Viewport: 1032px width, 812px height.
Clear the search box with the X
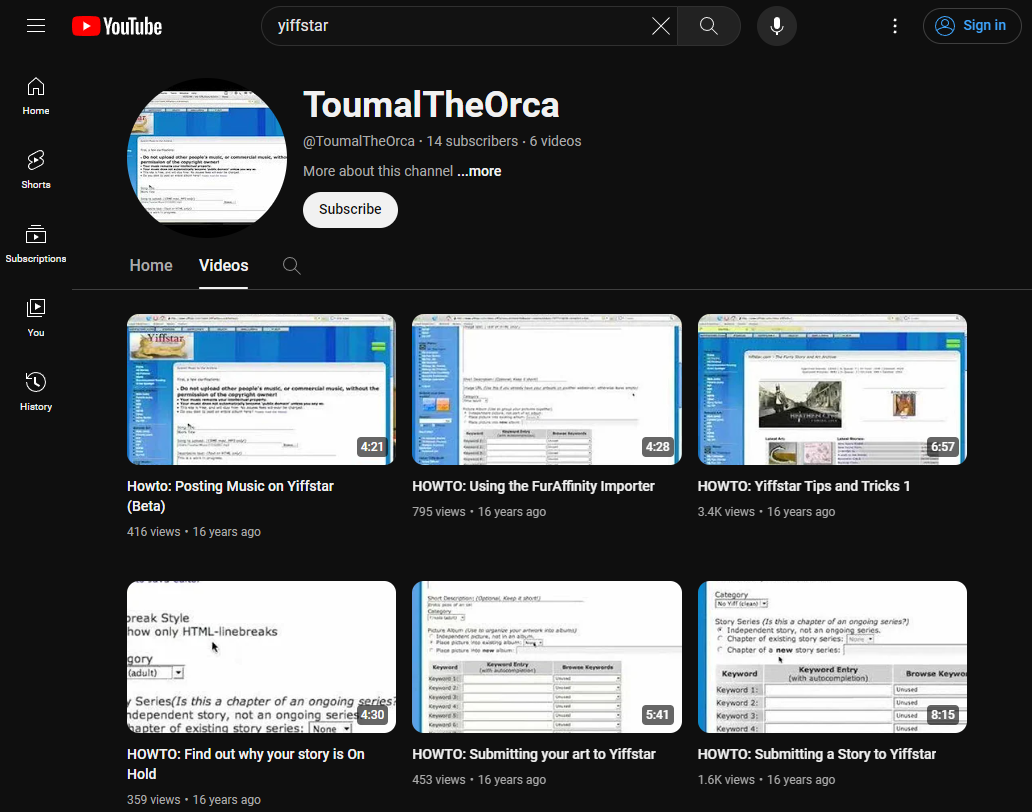(660, 26)
